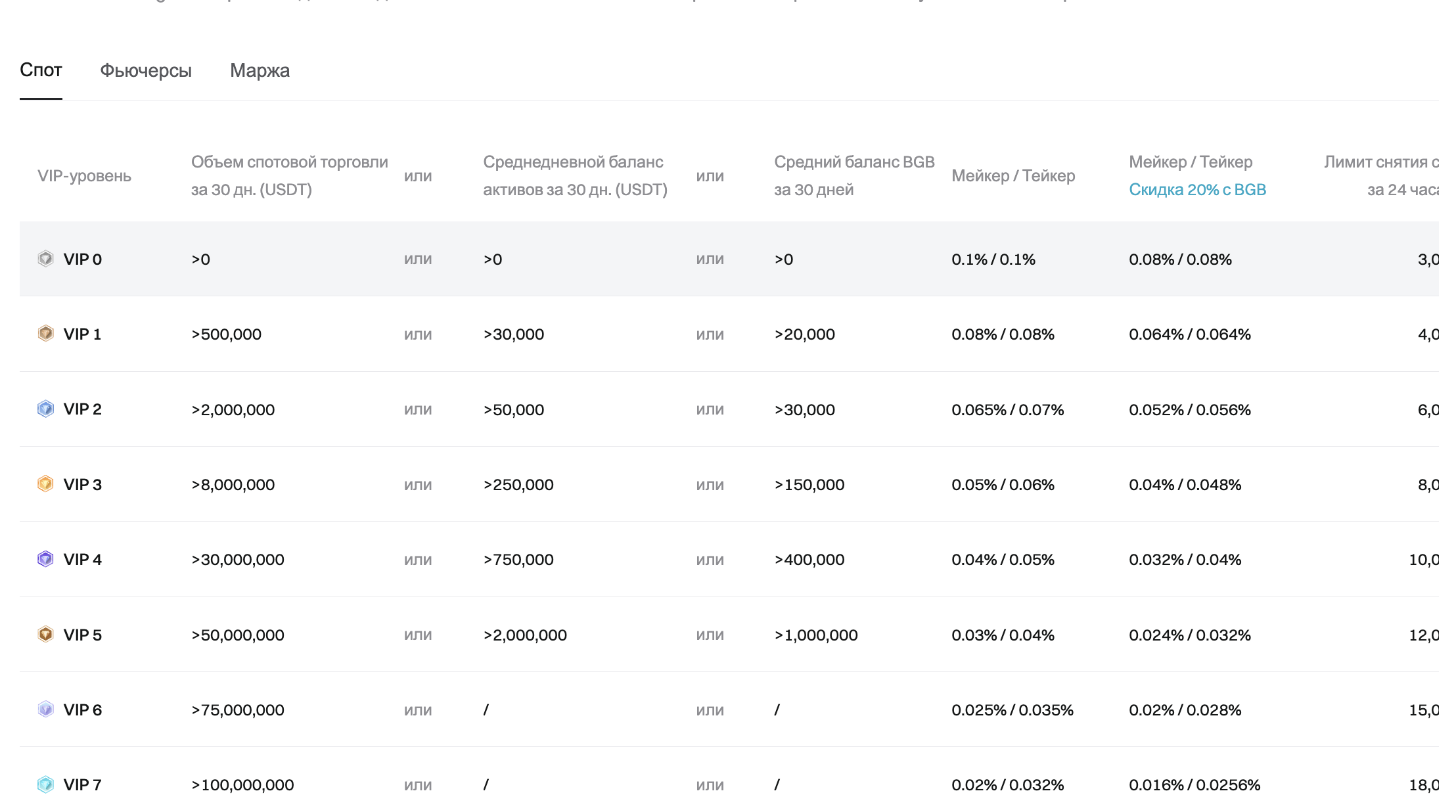
Task: Switch to the Фьючерсы tab
Action: [x=146, y=70]
